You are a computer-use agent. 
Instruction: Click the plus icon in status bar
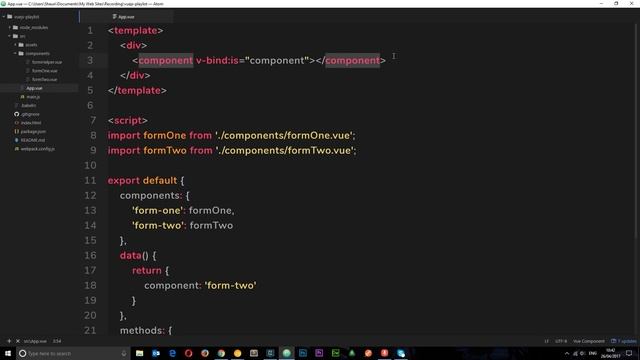9,341
